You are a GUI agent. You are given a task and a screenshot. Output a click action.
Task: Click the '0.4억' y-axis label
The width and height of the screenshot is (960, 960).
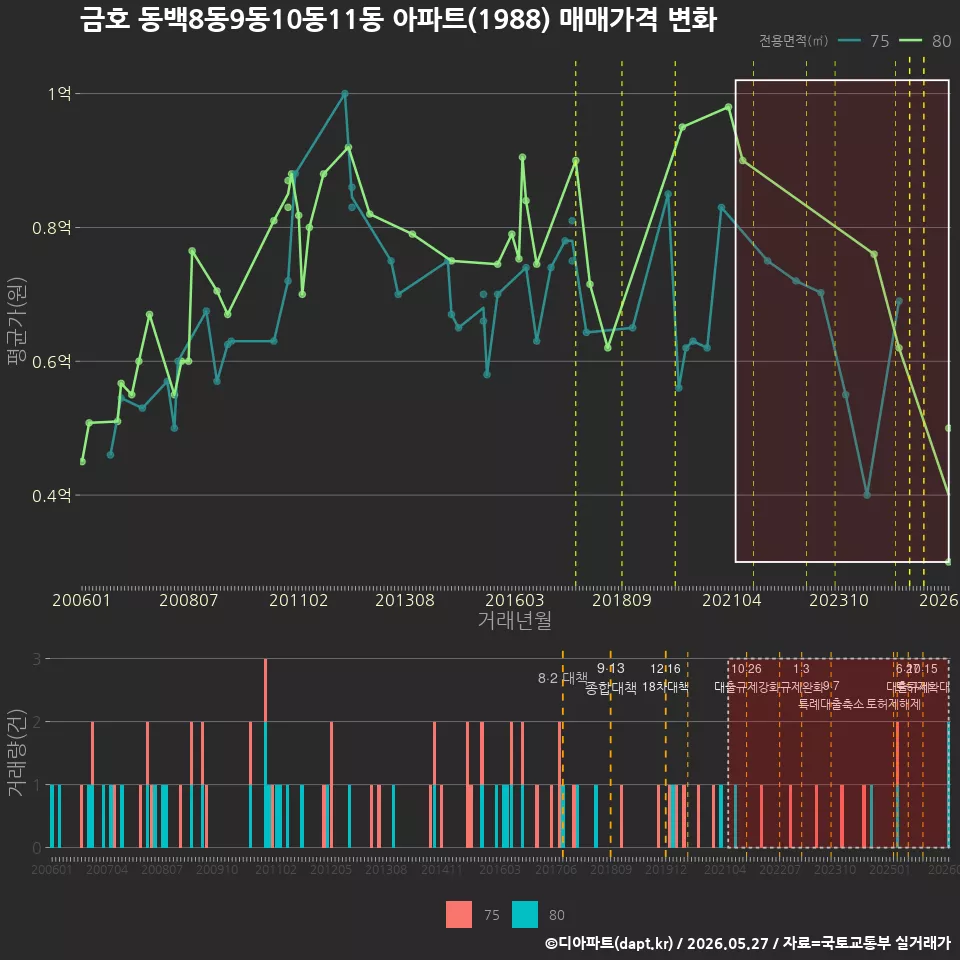tap(51, 495)
